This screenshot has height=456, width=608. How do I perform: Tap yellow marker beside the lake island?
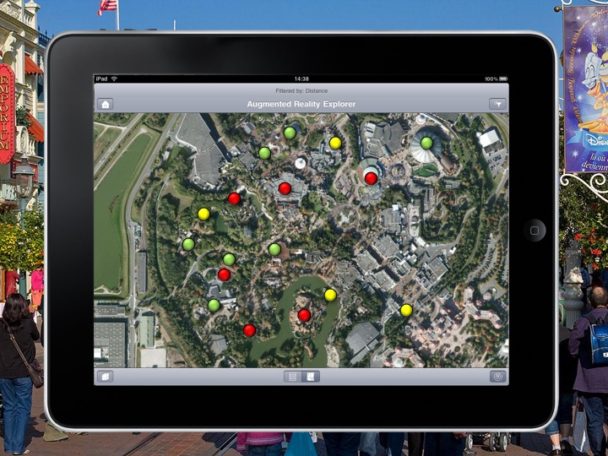[x=330, y=295]
